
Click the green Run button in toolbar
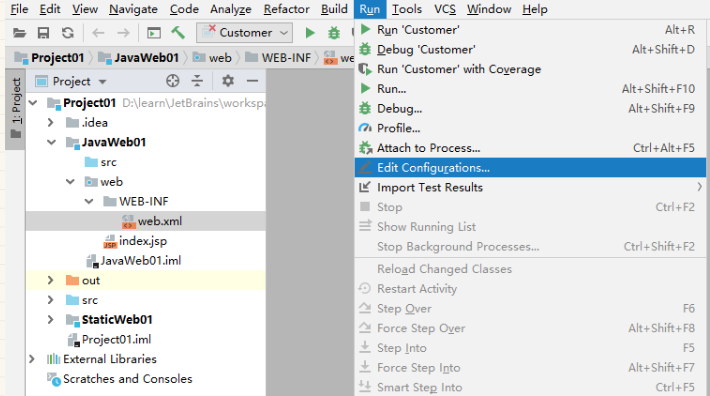tap(310, 33)
